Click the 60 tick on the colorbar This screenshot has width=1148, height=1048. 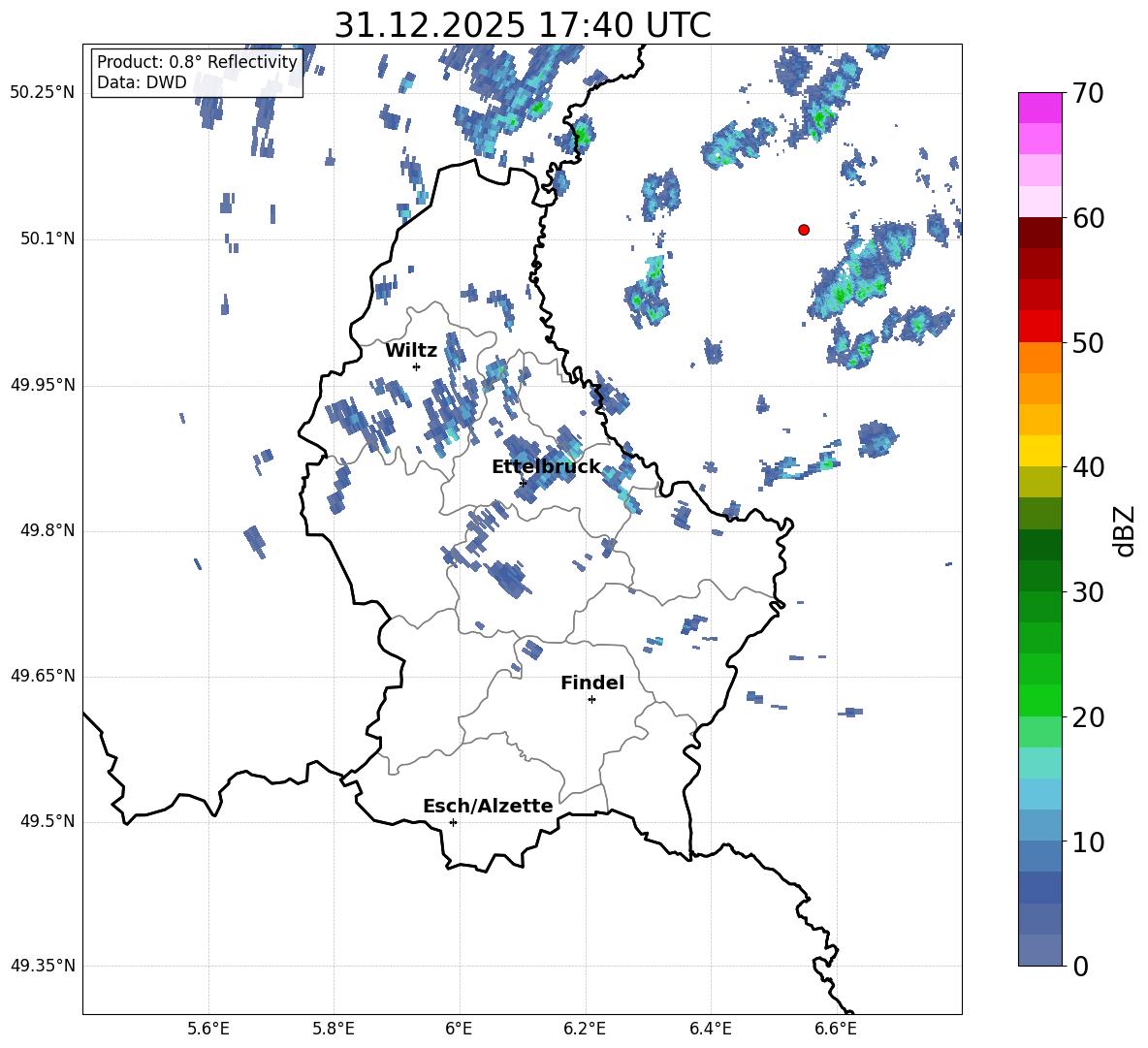coord(1088,218)
